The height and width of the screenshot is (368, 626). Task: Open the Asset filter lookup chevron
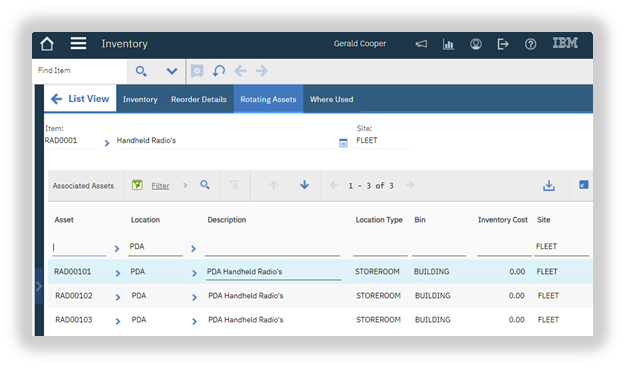click(117, 249)
